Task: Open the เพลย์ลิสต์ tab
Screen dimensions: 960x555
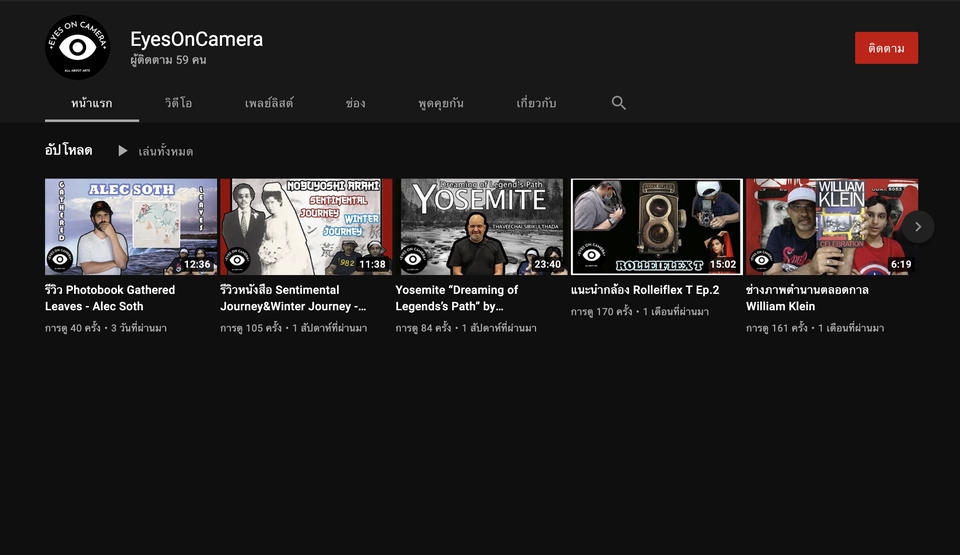Action: click(x=269, y=103)
